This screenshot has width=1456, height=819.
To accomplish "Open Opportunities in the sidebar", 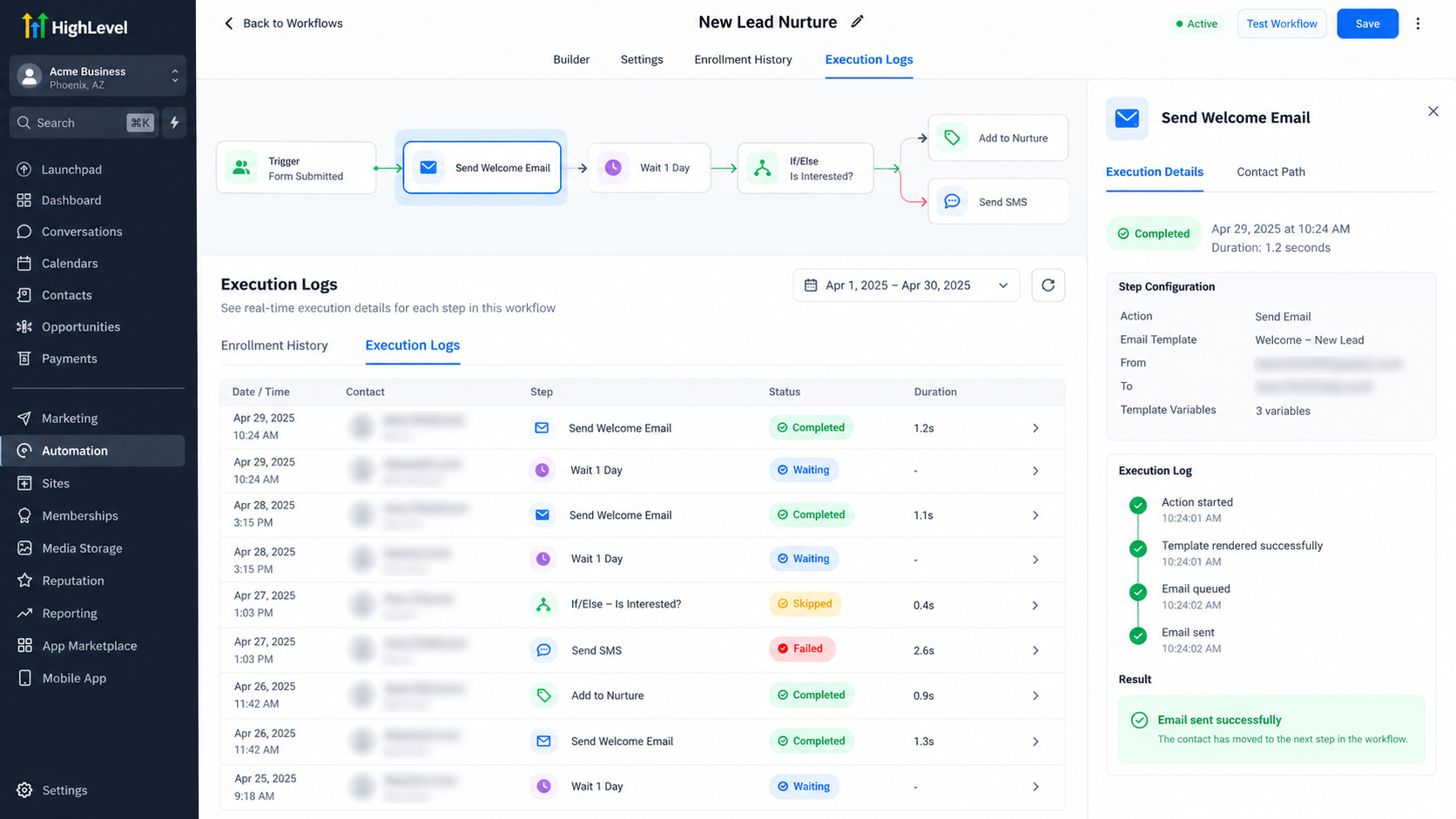I will (x=81, y=326).
